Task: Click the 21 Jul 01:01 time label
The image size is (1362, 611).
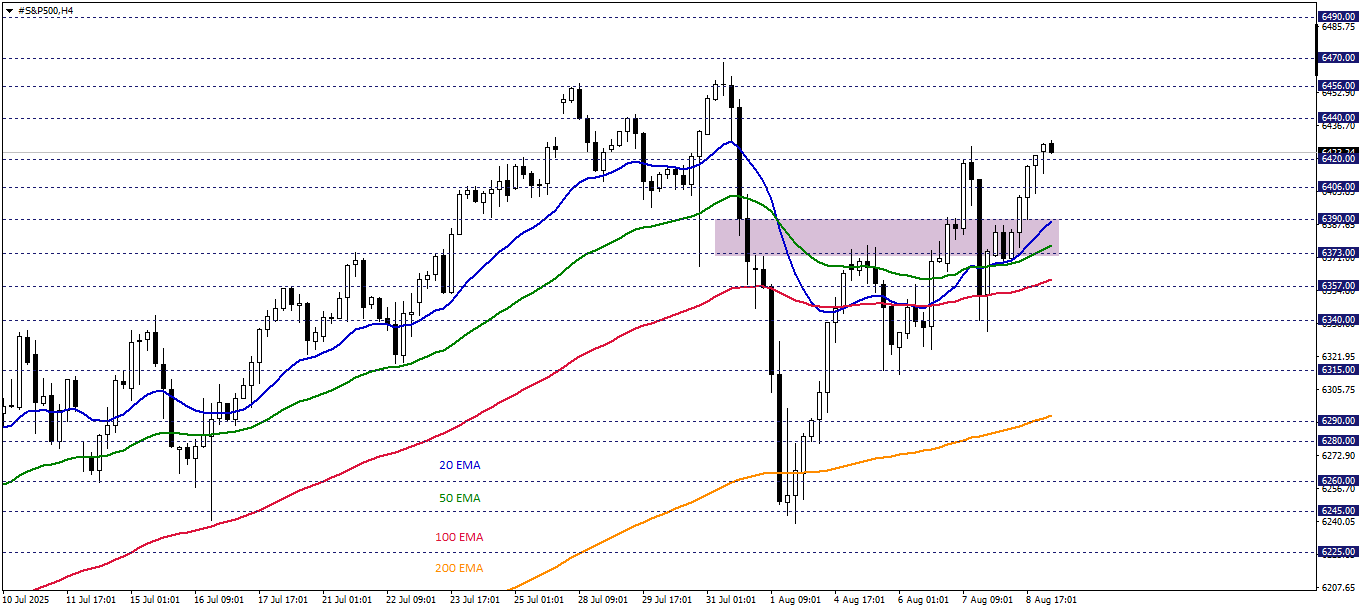Action: point(346,601)
